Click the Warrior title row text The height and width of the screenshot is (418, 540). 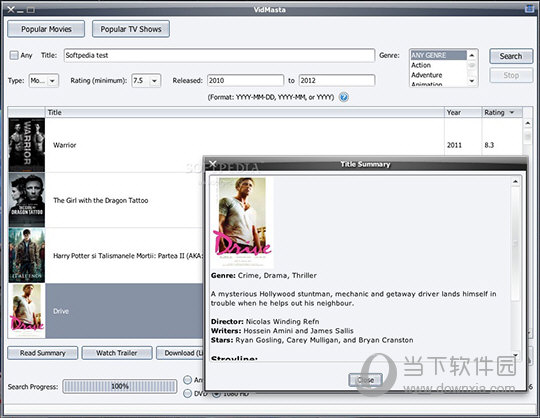[x=65, y=145]
